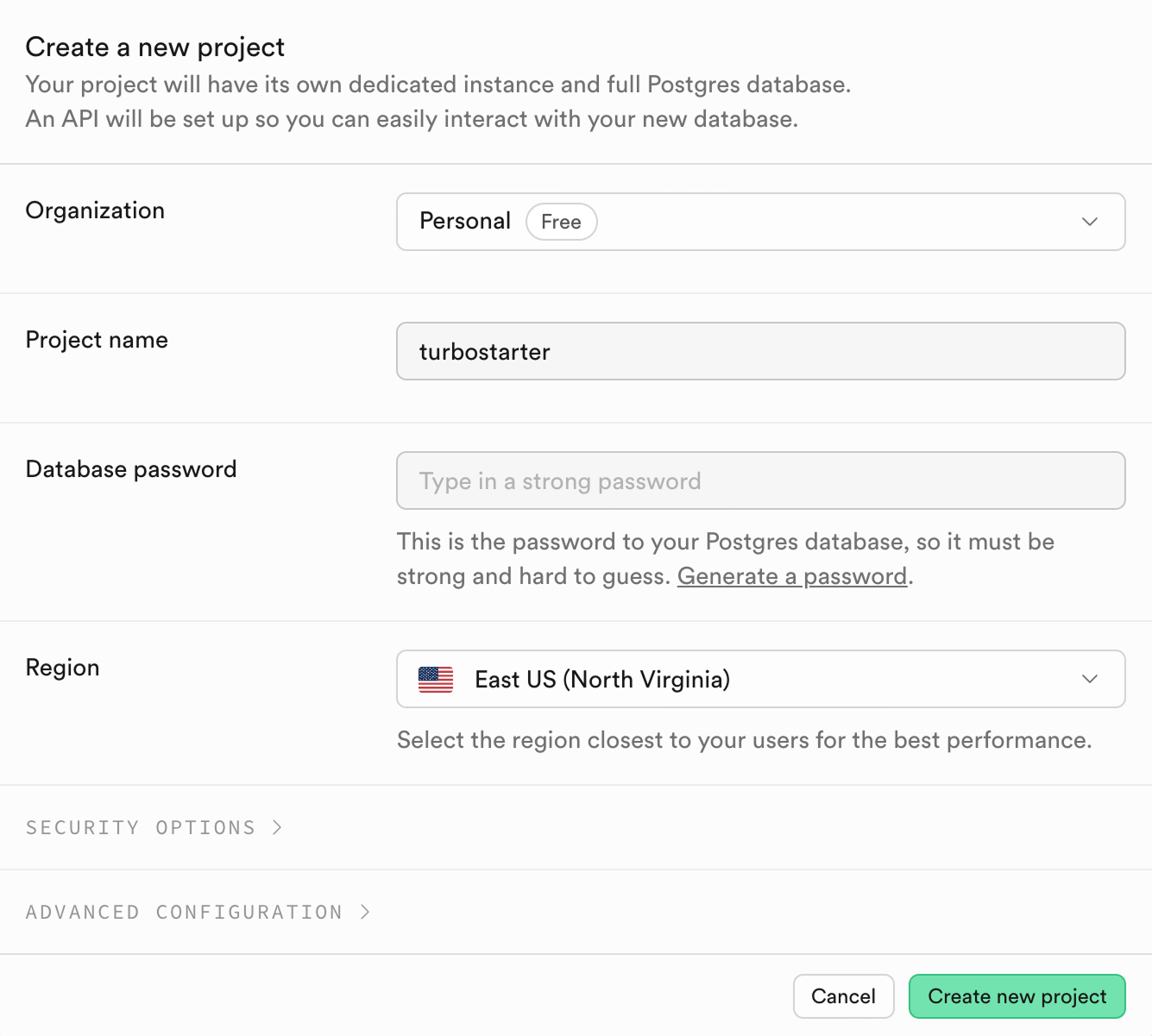Open the Organization dropdown
The image size is (1152, 1036).
760,222
